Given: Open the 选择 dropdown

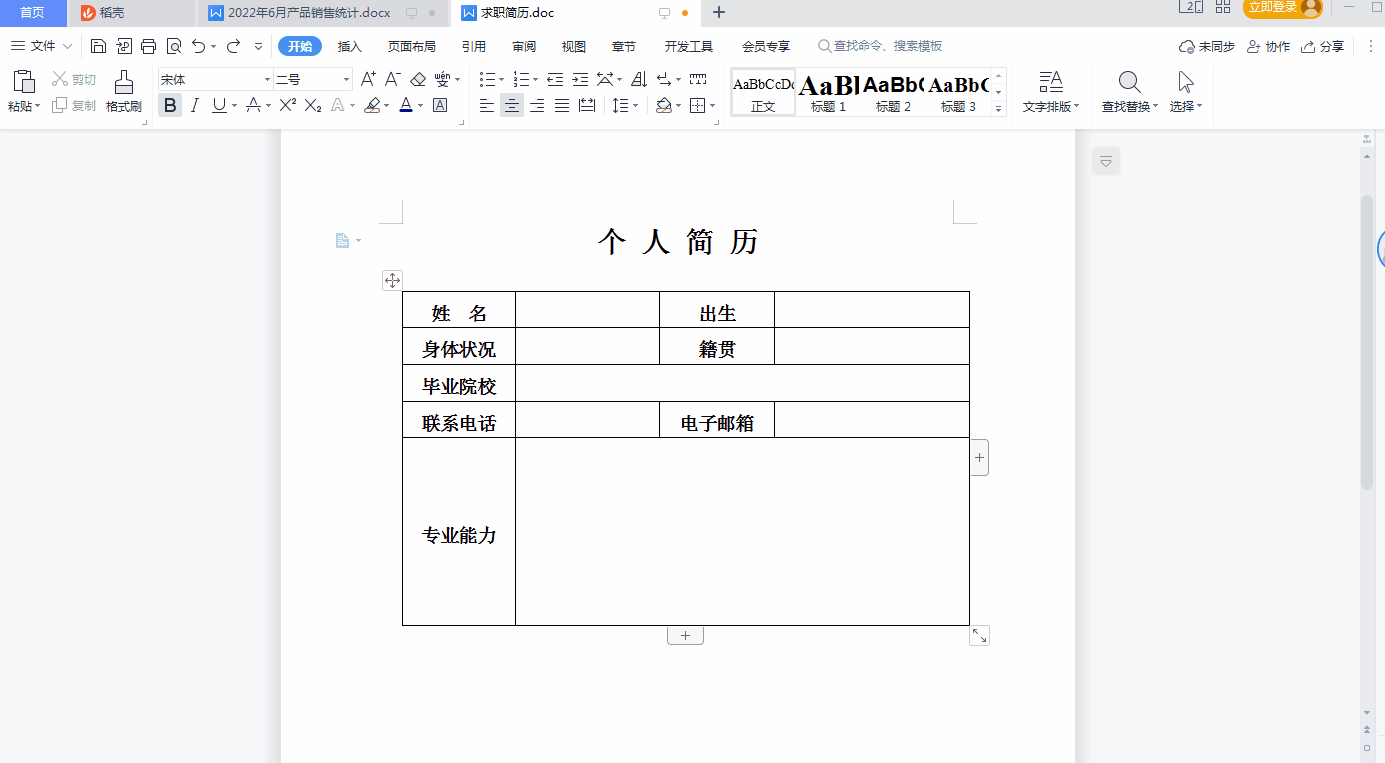Looking at the screenshot, I should (1186, 106).
